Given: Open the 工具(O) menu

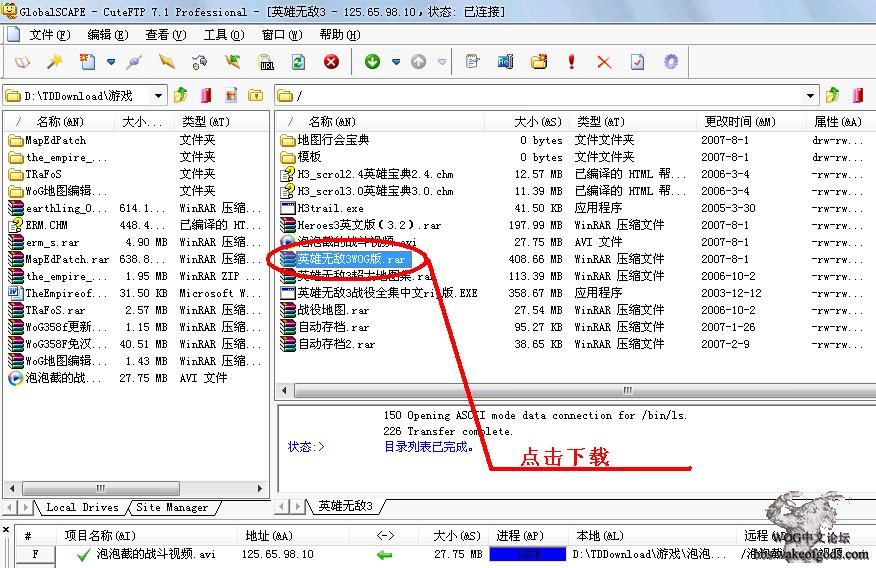Looking at the screenshot, I should tap(224, 35).
